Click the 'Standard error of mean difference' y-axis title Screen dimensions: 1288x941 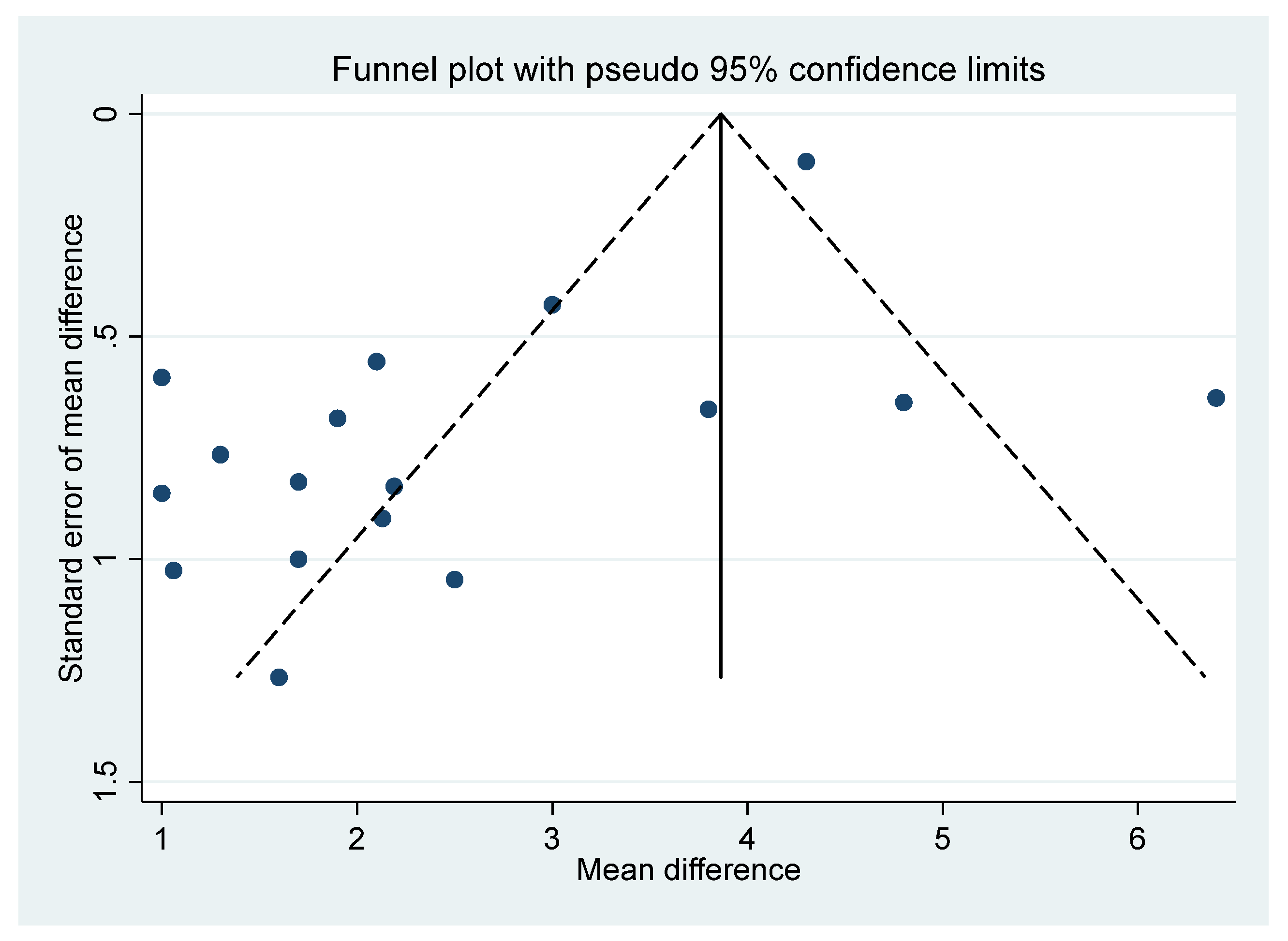pyautogui.click(x=71, y=448)
